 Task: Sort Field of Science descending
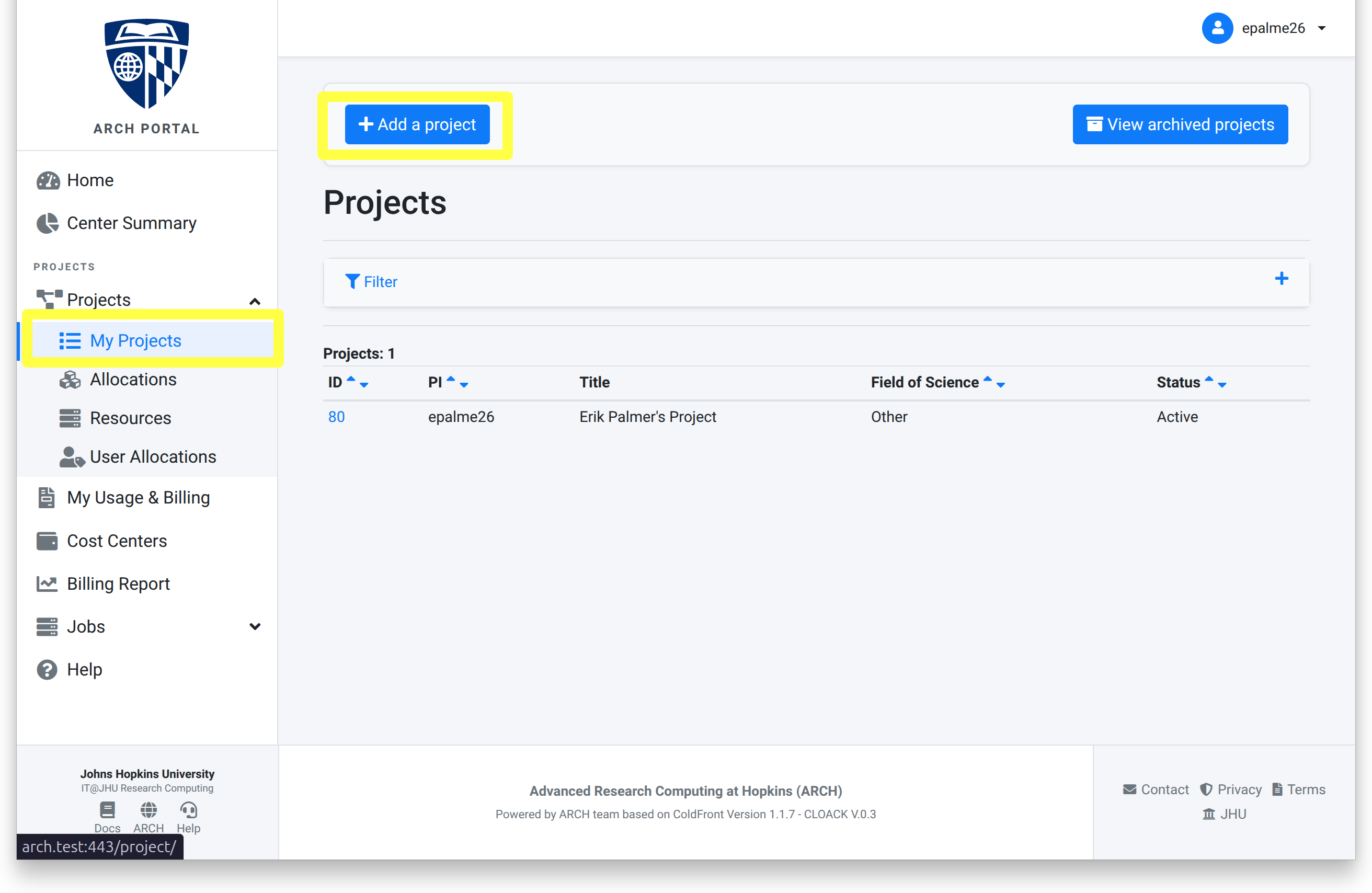coord(1001,385)
